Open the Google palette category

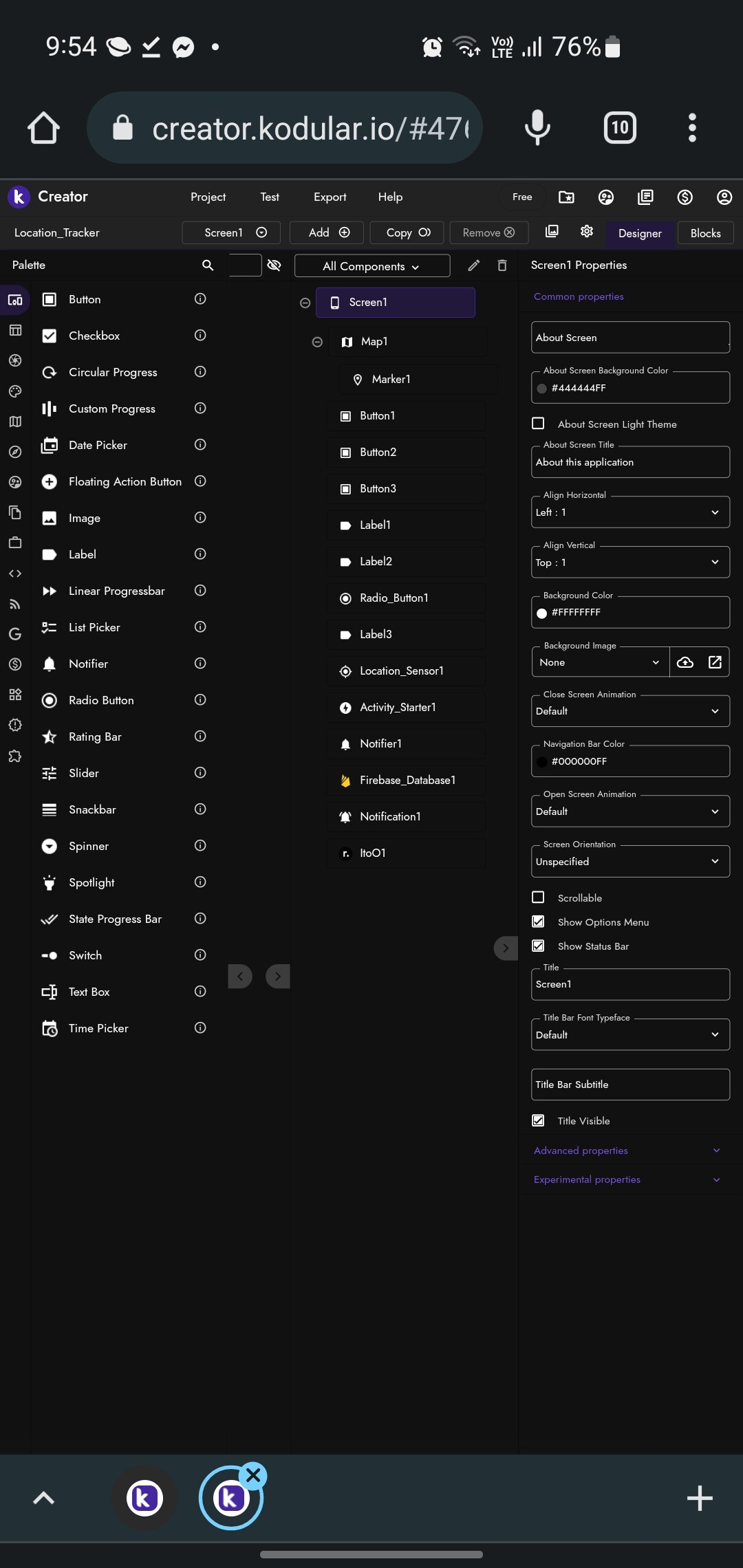click(x=15, y=633)
